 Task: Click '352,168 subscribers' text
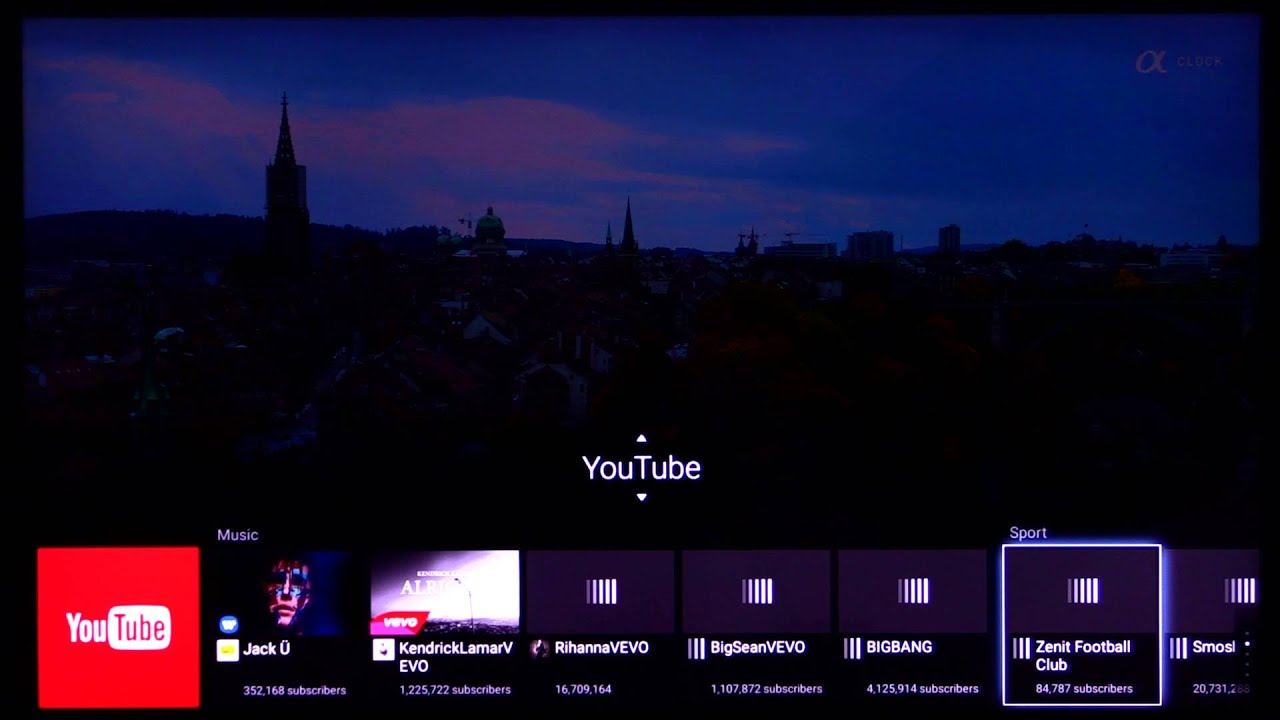[295, 690]
